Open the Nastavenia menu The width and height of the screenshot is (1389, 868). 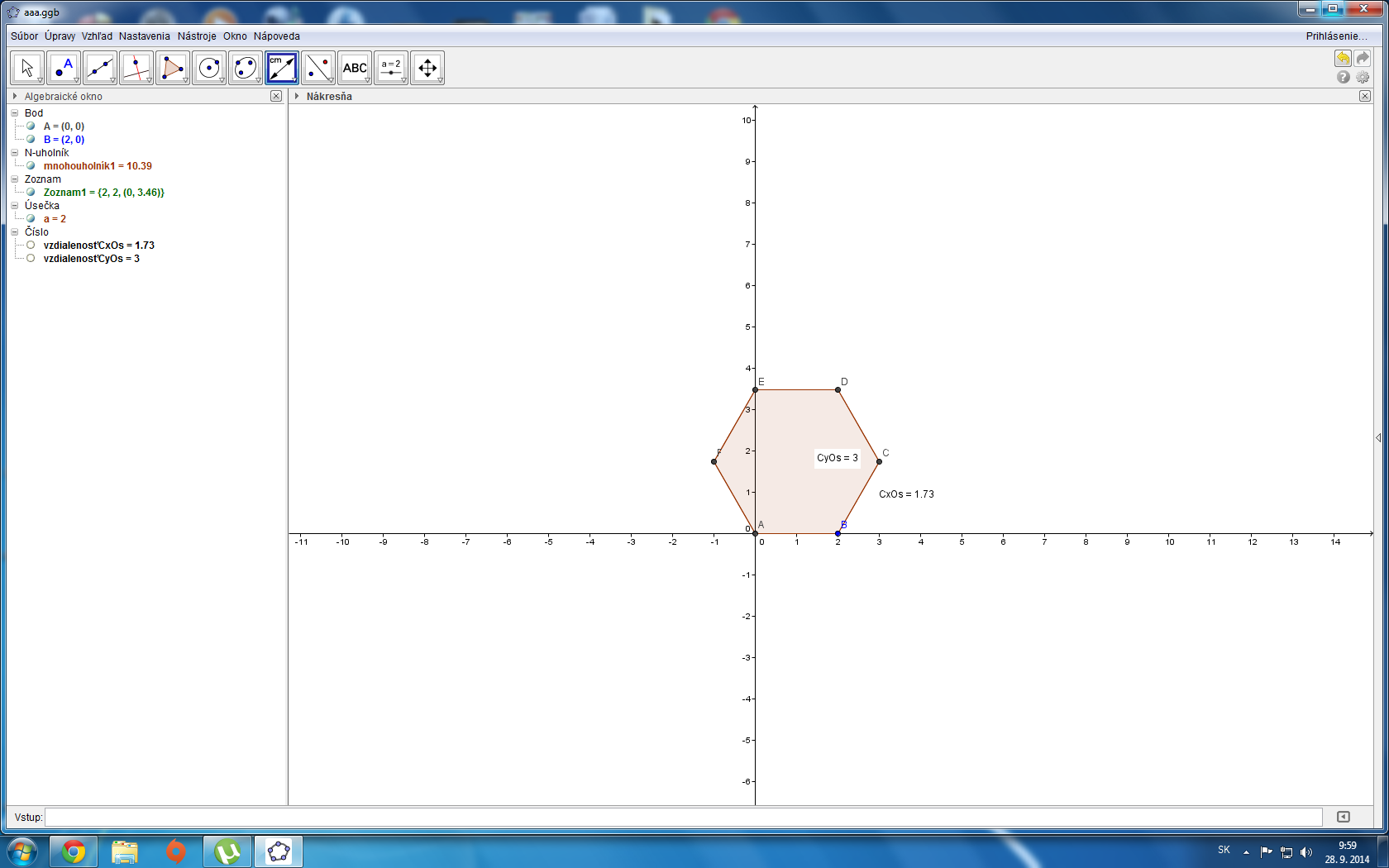(x=144, y=36)
